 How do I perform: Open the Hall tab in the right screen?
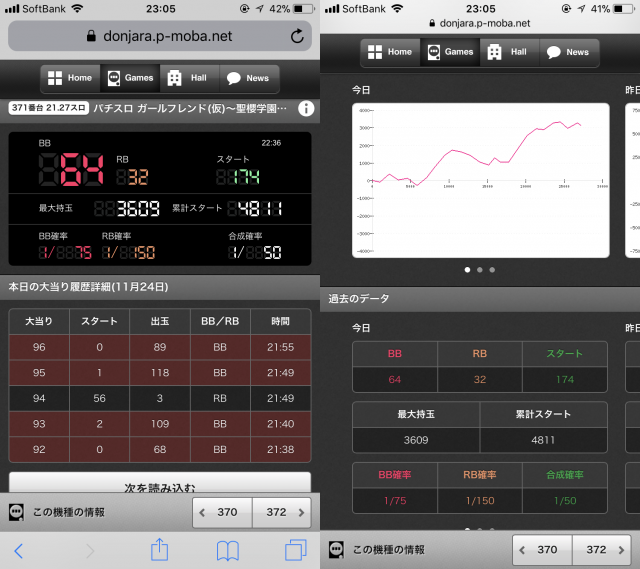click(x=507, y=52)
